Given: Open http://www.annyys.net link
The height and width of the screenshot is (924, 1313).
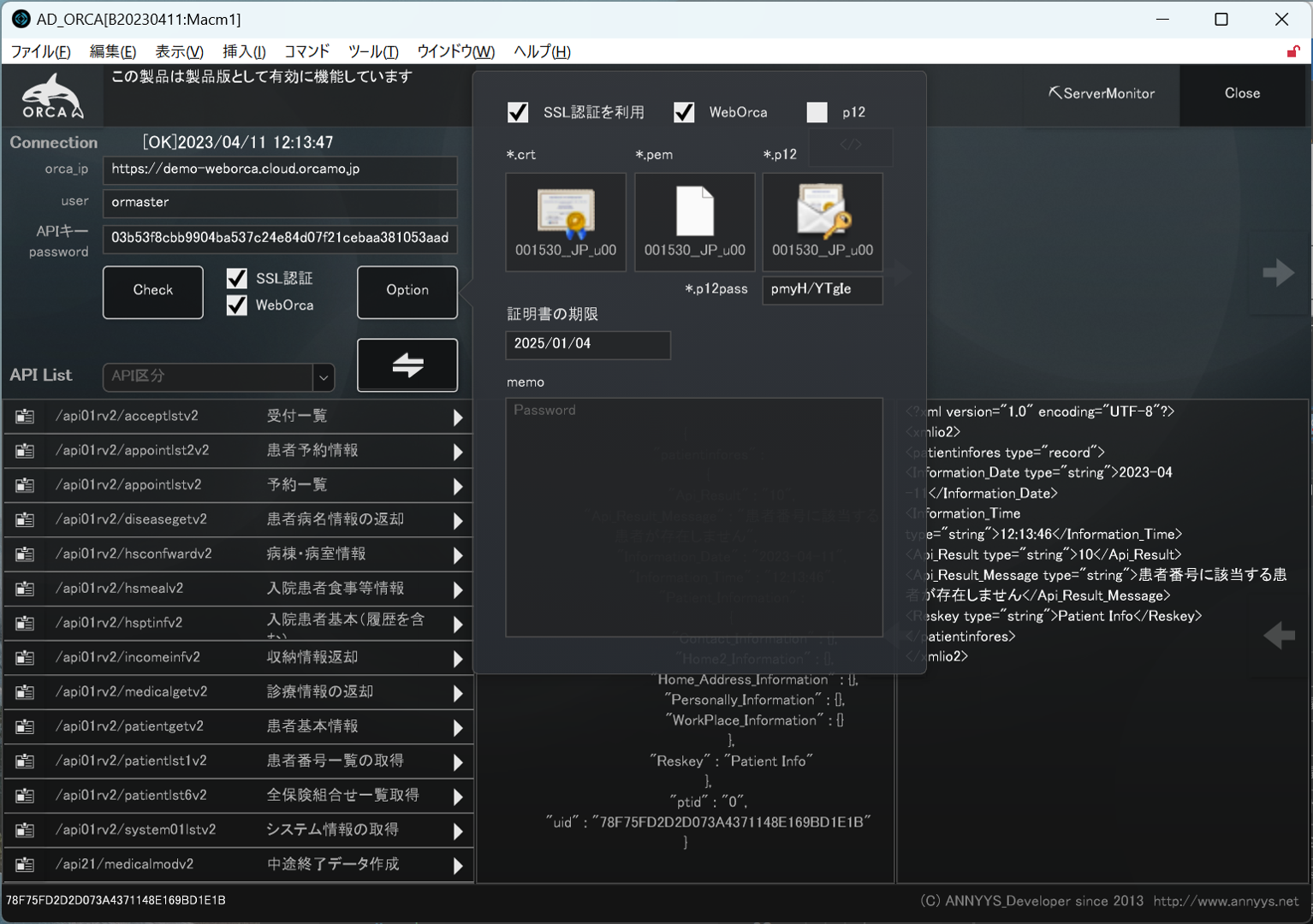Looking at the screenshot, I should (x=1226, y=901).
